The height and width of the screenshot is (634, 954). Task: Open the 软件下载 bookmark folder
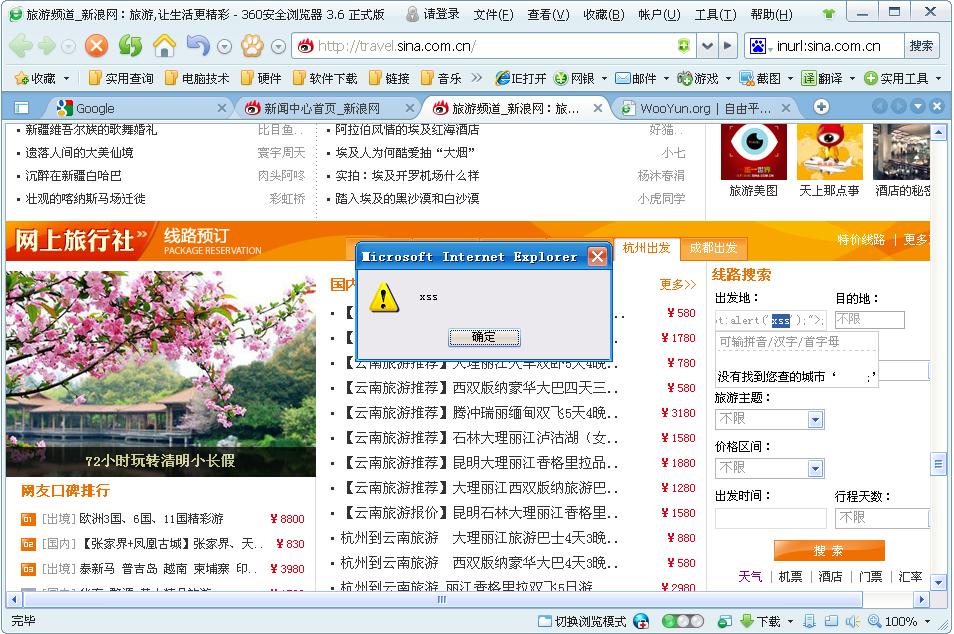click(x=326, y=78)
